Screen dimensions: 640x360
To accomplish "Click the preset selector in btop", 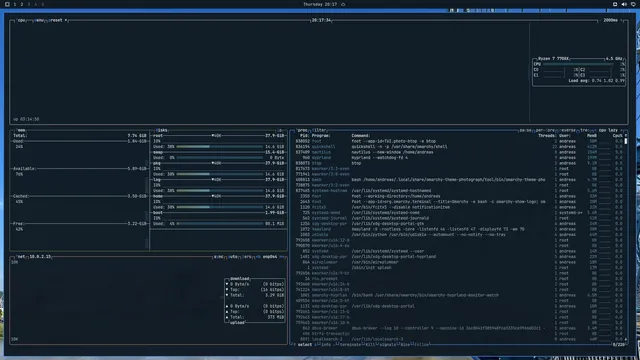I will pos(58,20).
